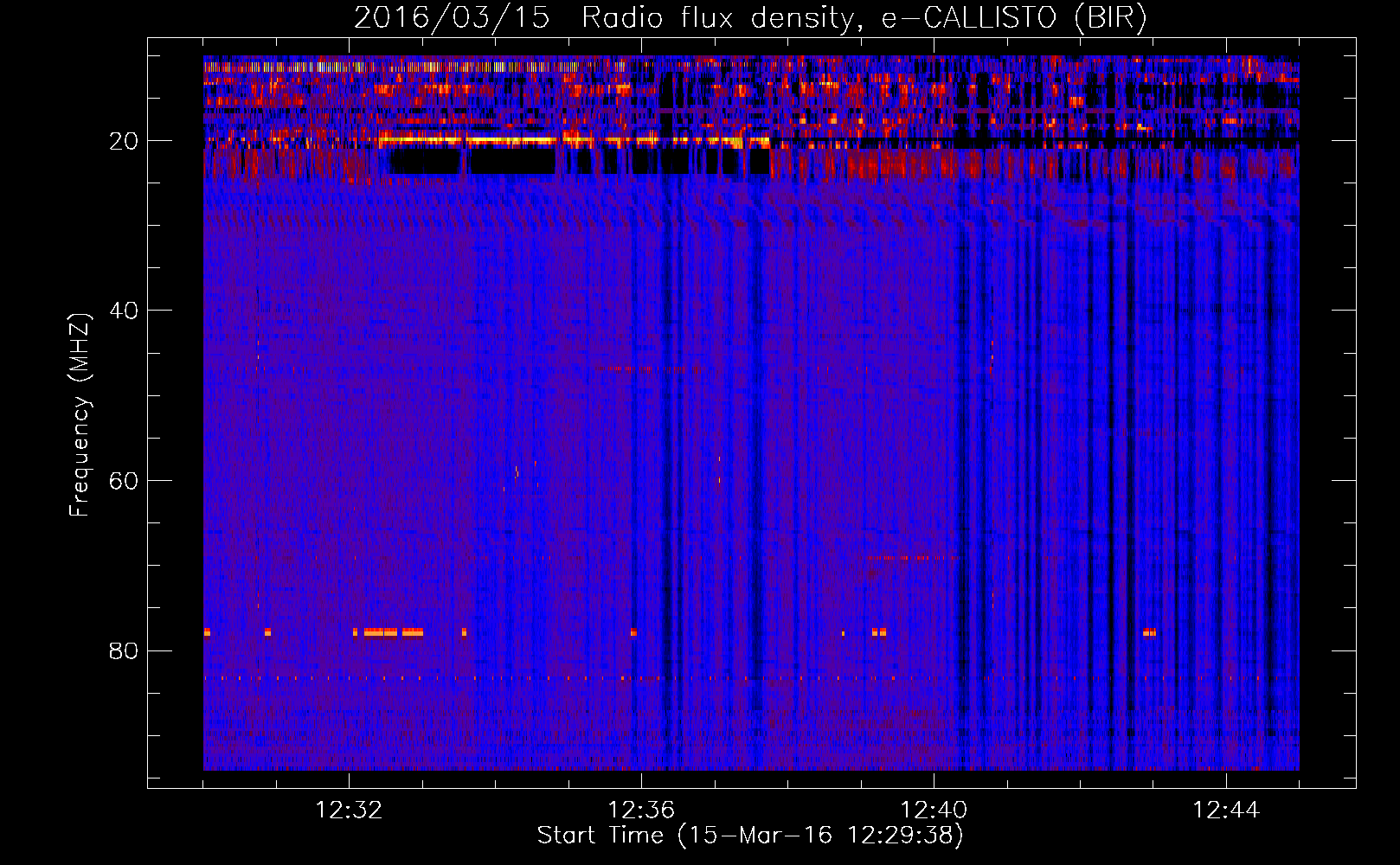This screenshot has width=1400, height=865.
Task: Click the 'Start Time (15-Mar-16 12:29:38)' label
Action: 750,836
